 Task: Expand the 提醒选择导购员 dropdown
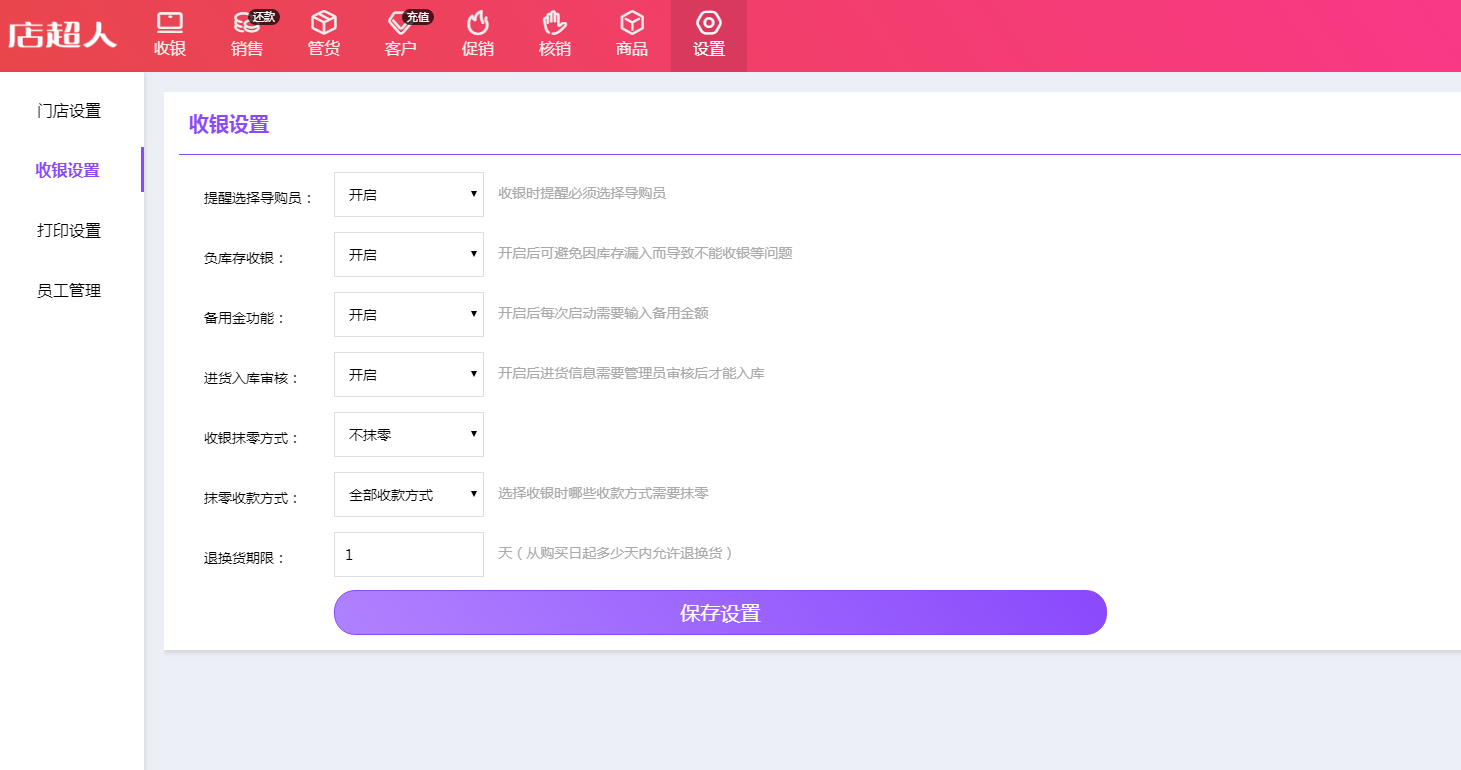(x=409, y=194)
